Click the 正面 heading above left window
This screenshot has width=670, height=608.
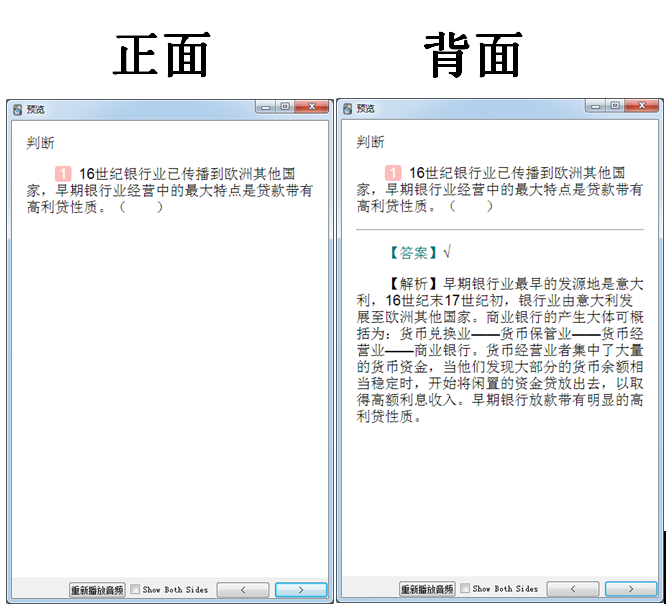pos(162,56)
